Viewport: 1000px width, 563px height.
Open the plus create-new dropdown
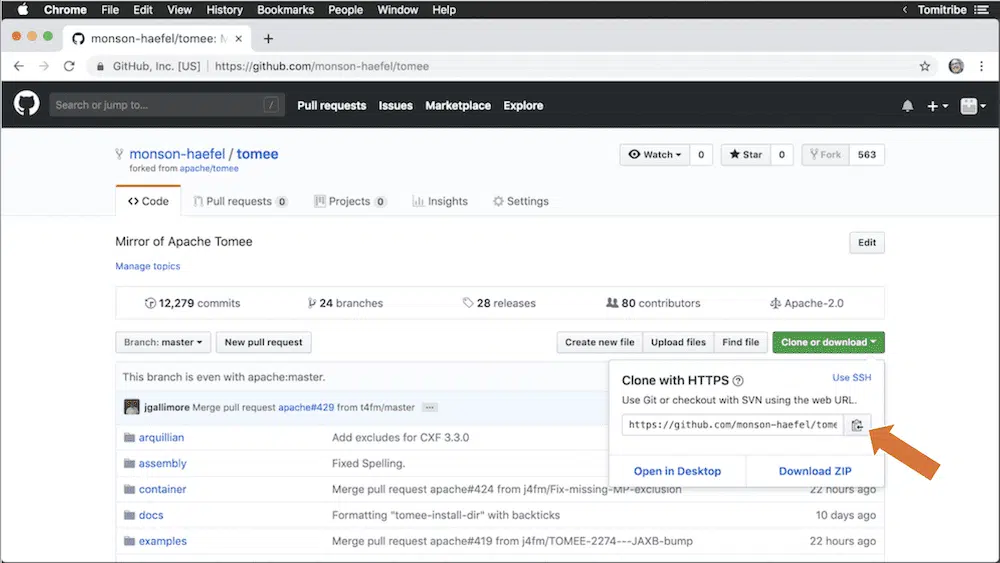coord(937,106)
